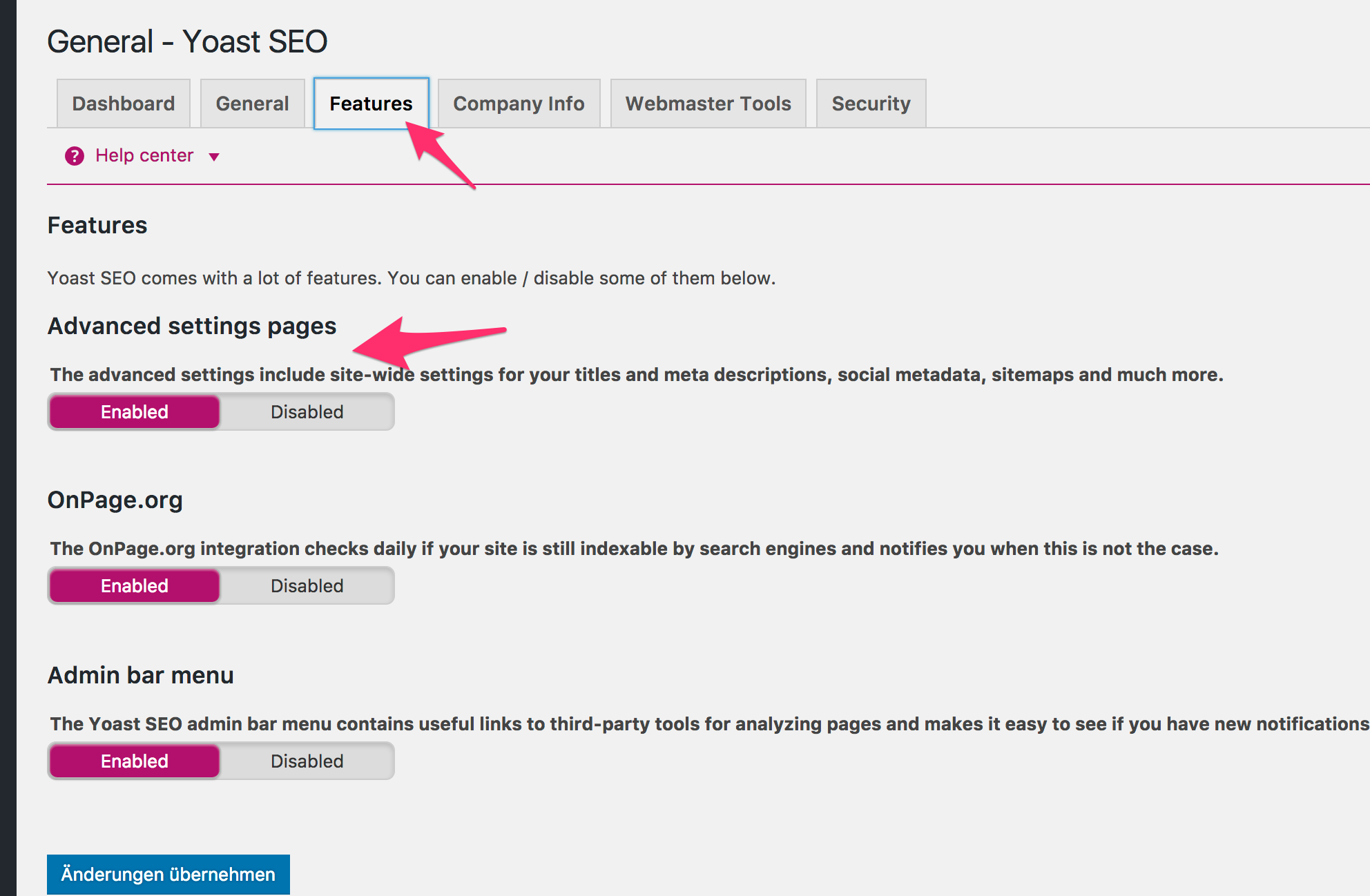Click the Help center question mark icon
Viewport: 1370px width, 896px height.
point(74,156)
